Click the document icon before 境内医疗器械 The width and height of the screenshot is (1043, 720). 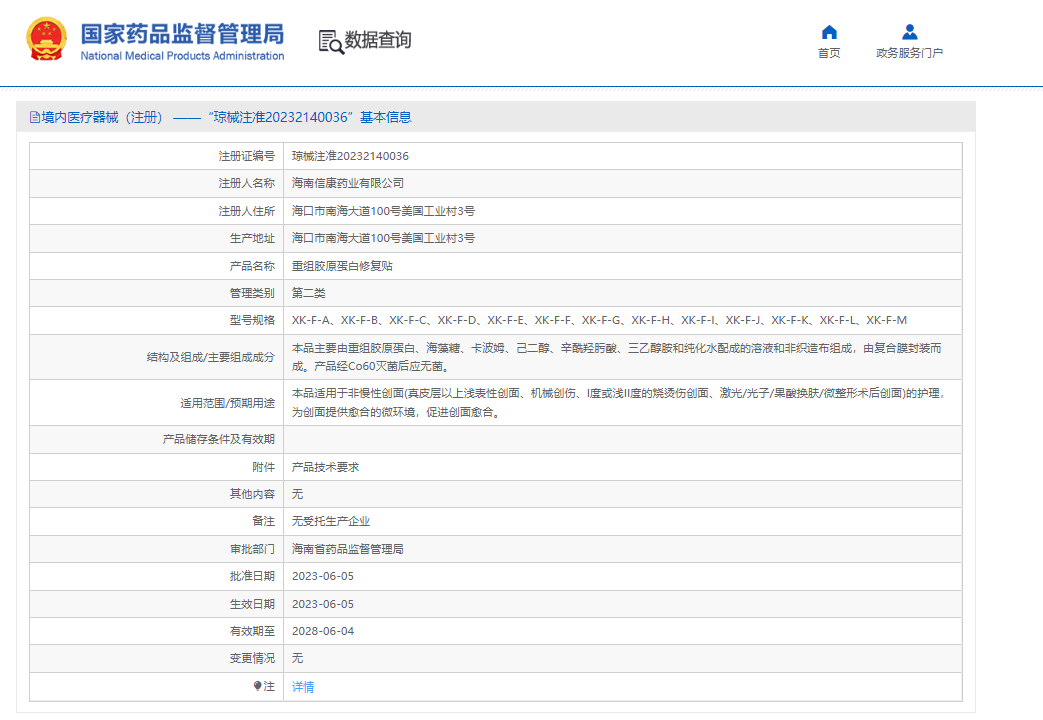(x=35, y=118)
